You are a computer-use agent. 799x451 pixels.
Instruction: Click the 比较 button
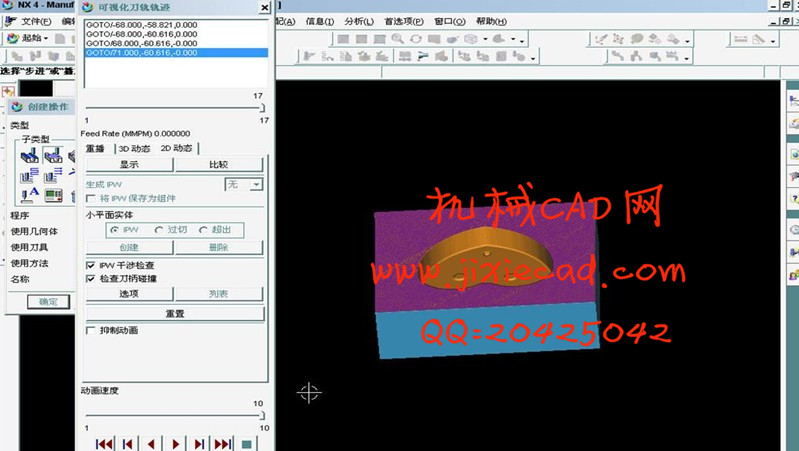[219, 165]
